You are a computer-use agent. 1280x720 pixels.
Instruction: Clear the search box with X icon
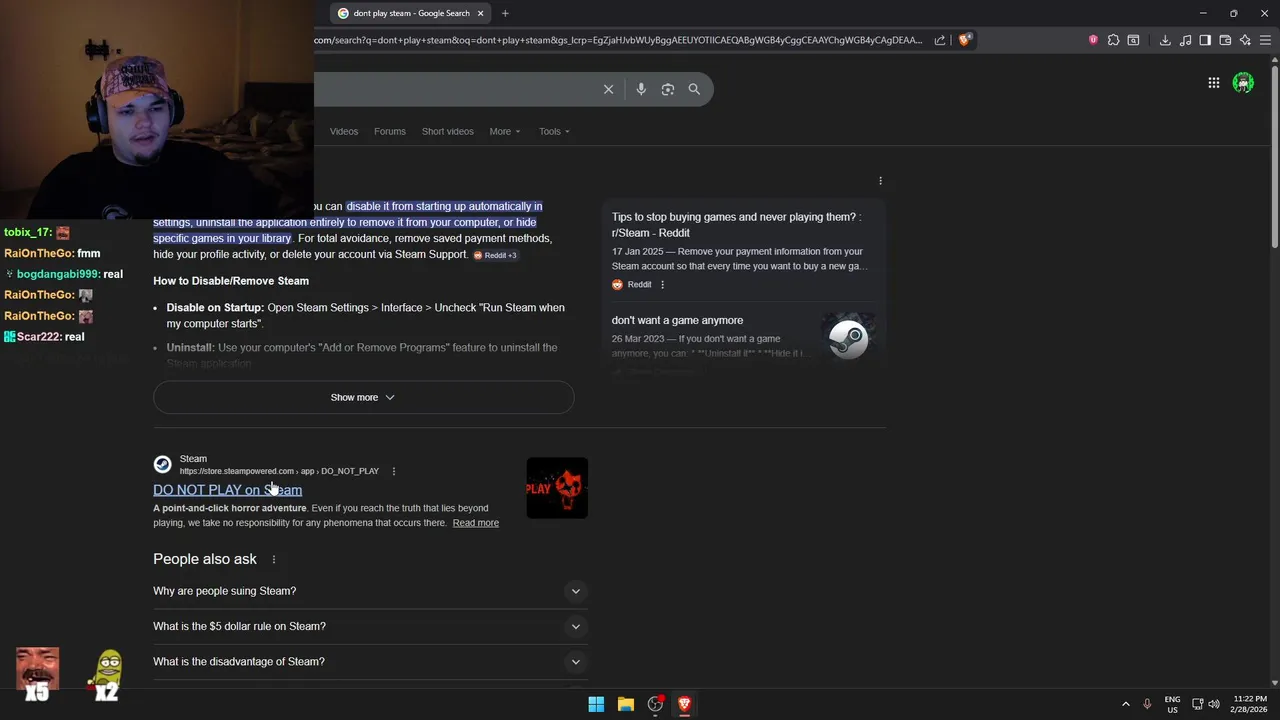[x=608, y=89]
